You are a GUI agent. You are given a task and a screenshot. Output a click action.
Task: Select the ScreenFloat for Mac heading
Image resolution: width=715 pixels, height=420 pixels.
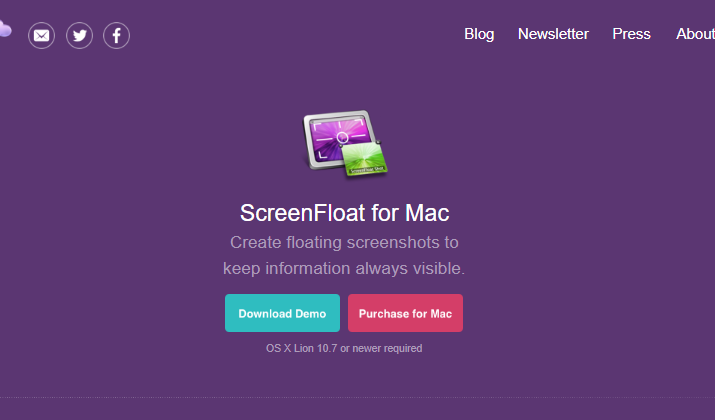pos(345,213)
